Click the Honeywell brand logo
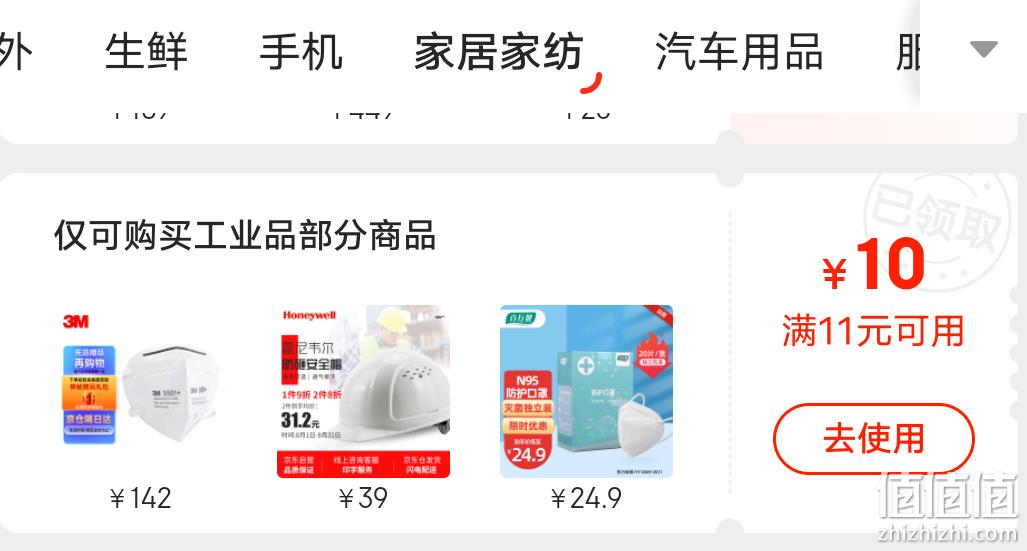This screenshot has width=1027, height=551. (x=309, y=315)
